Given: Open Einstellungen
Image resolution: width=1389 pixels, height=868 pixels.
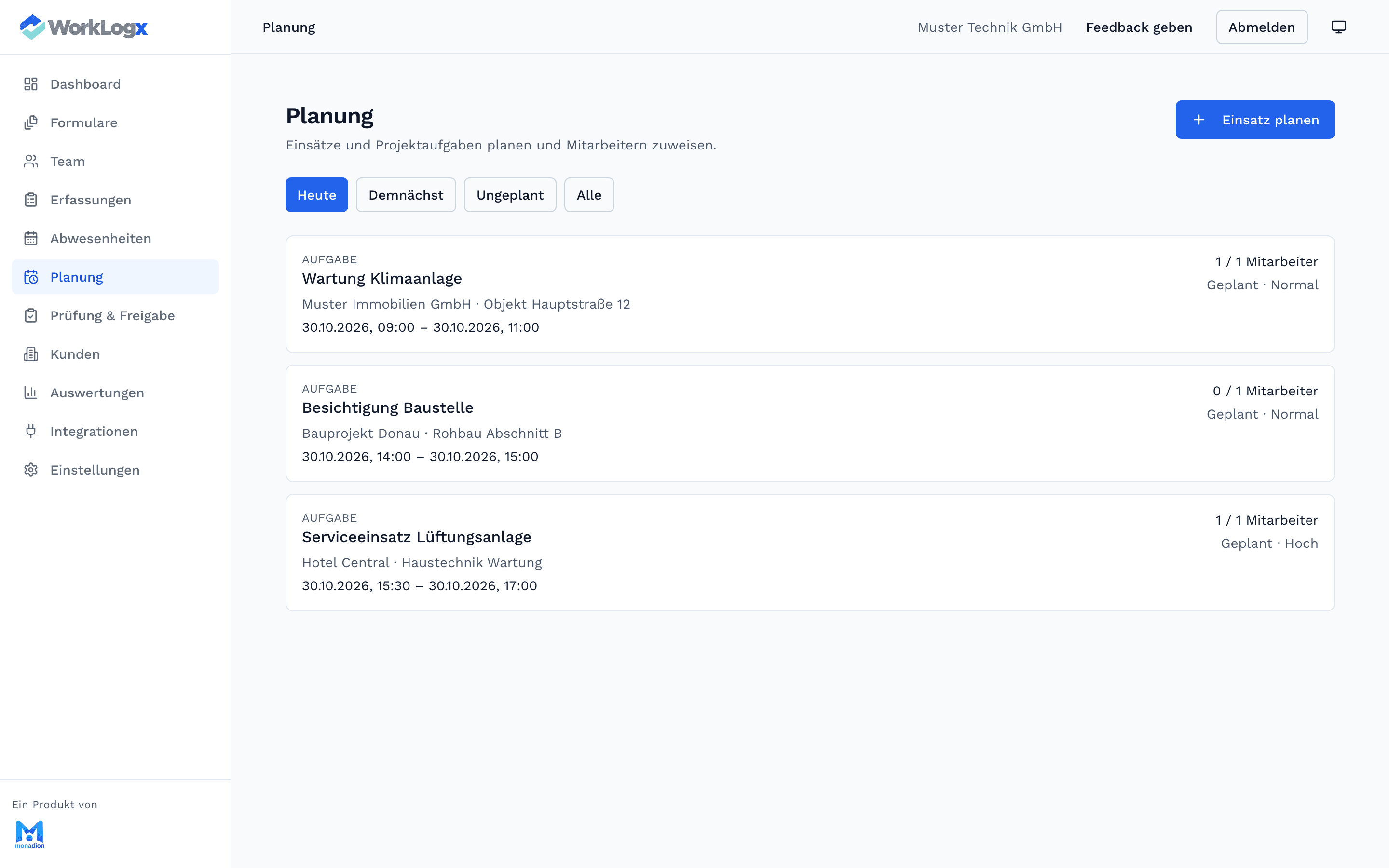Looking at the screenshot, I should (115, 470).
